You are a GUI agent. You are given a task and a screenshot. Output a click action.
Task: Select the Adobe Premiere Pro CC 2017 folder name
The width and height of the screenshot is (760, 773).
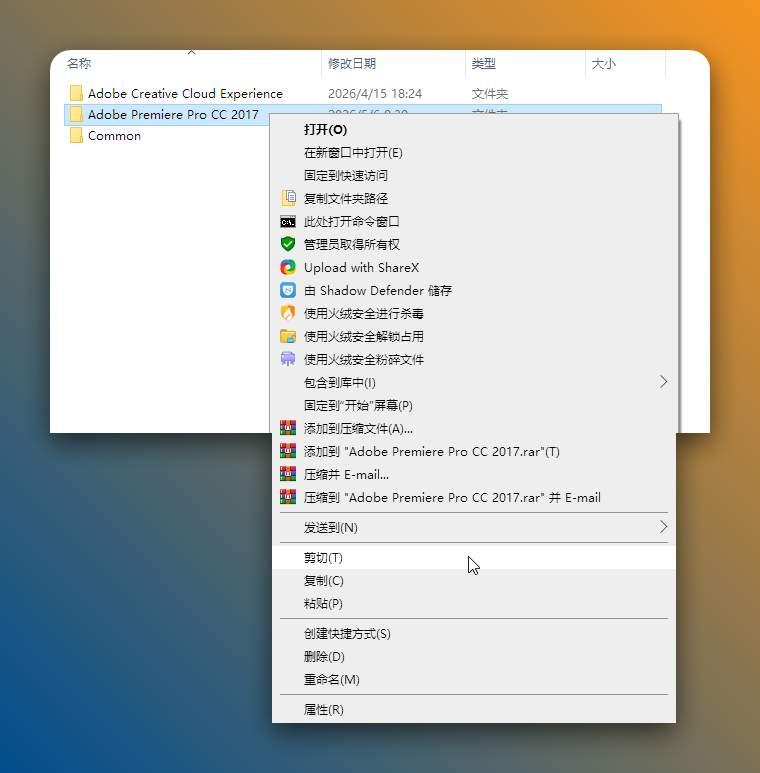(x=173, y=114)
